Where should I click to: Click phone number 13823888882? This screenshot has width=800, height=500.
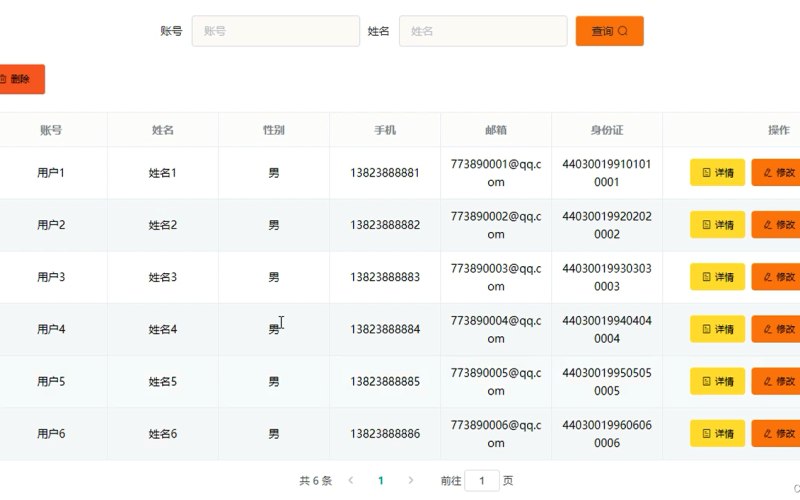[x=385, y=225]
